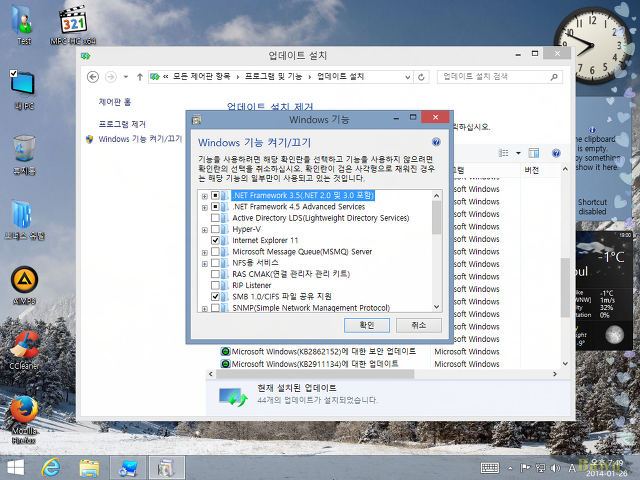Enable Microsoft Message Queue(MSMQ) Server checkbox
Viewport: 640px width, 480px height.
(x=215, y=252)
